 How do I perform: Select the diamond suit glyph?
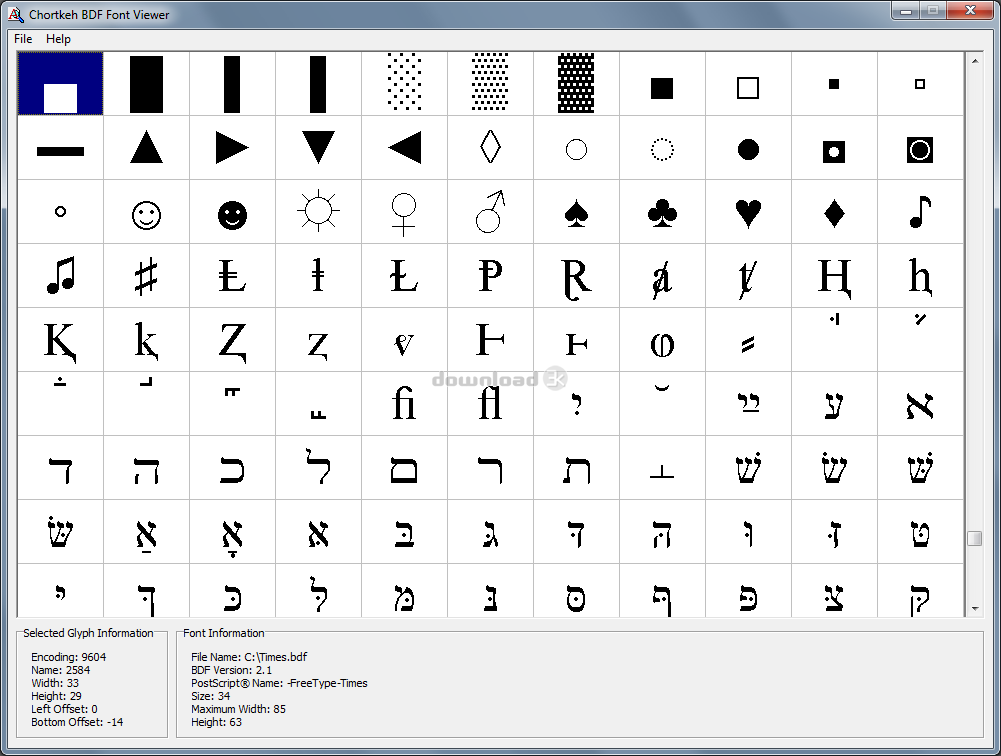834,212
